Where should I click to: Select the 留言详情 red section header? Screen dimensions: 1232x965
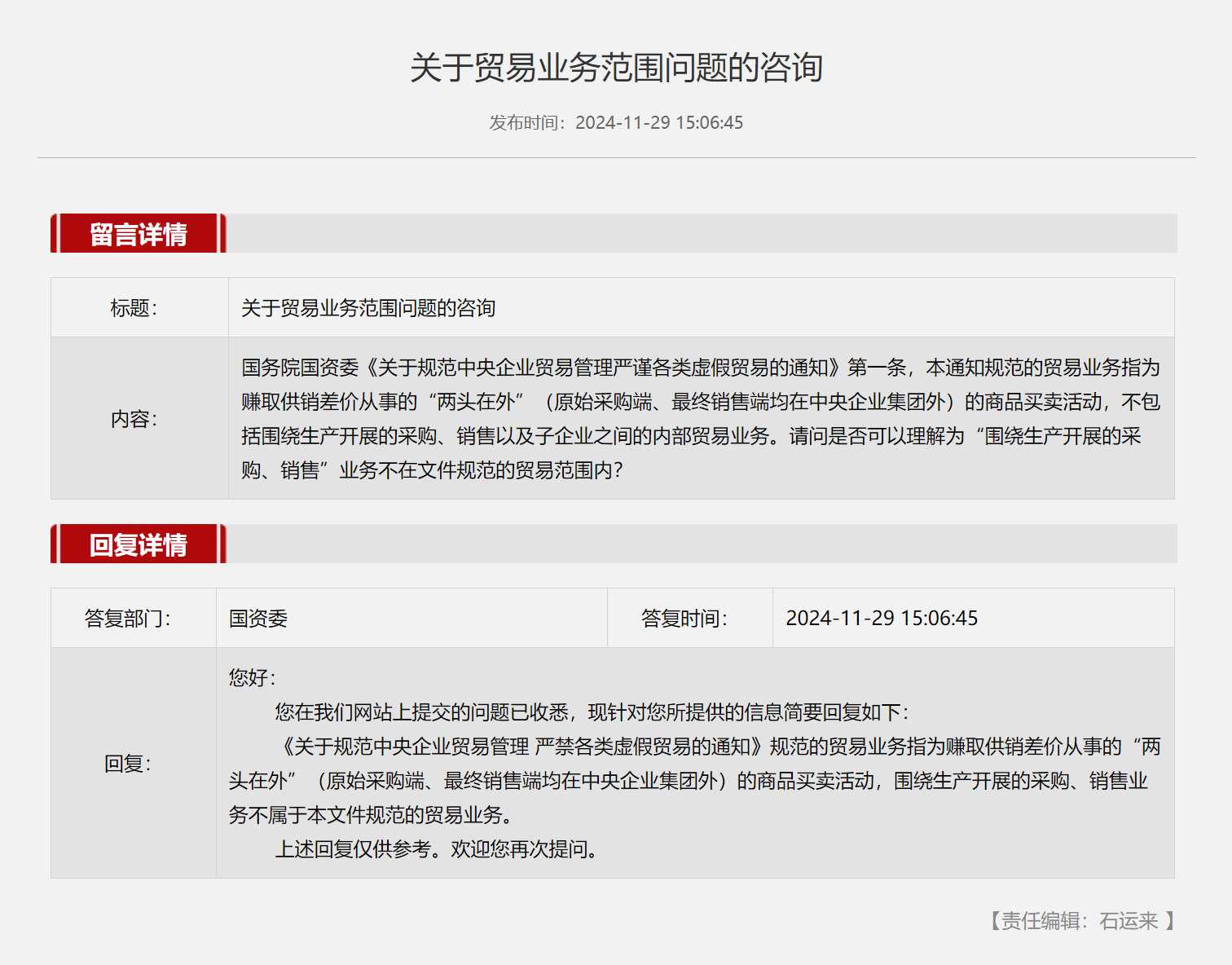click(137, 234)
